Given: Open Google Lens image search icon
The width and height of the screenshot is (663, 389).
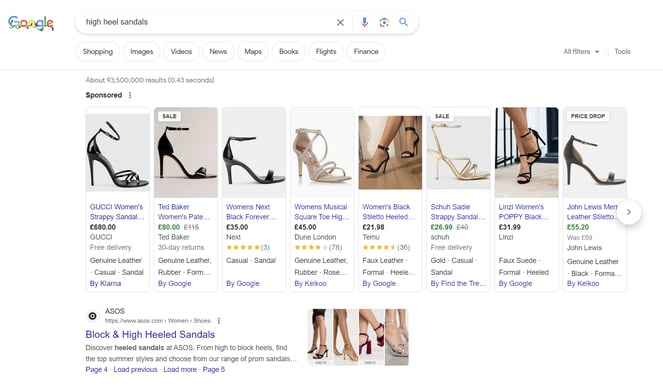Looking at the screenshot, I should (x=384, y=22).
